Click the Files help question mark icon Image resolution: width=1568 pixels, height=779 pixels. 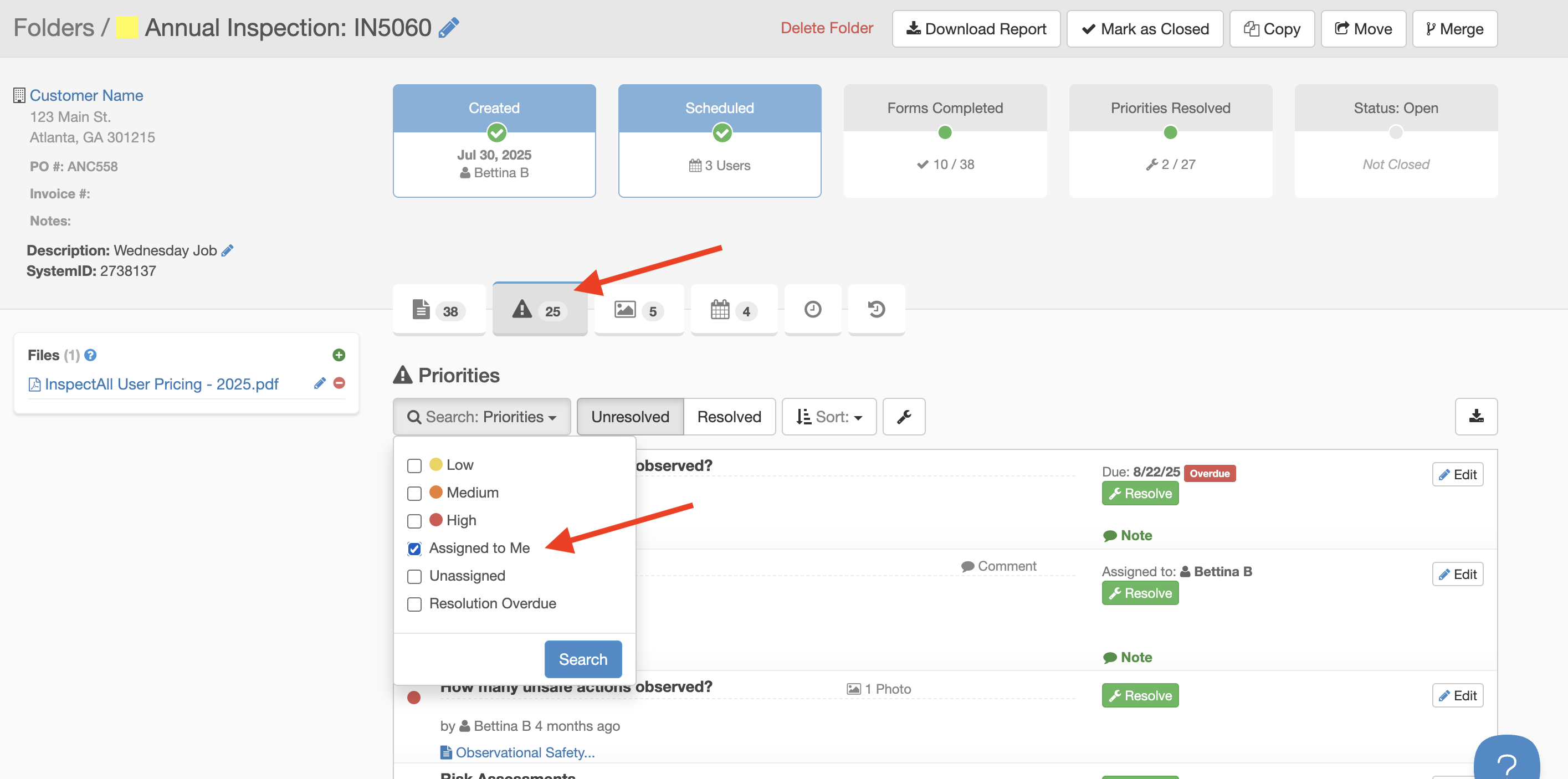pyautogui.click(x=91, y=355)
